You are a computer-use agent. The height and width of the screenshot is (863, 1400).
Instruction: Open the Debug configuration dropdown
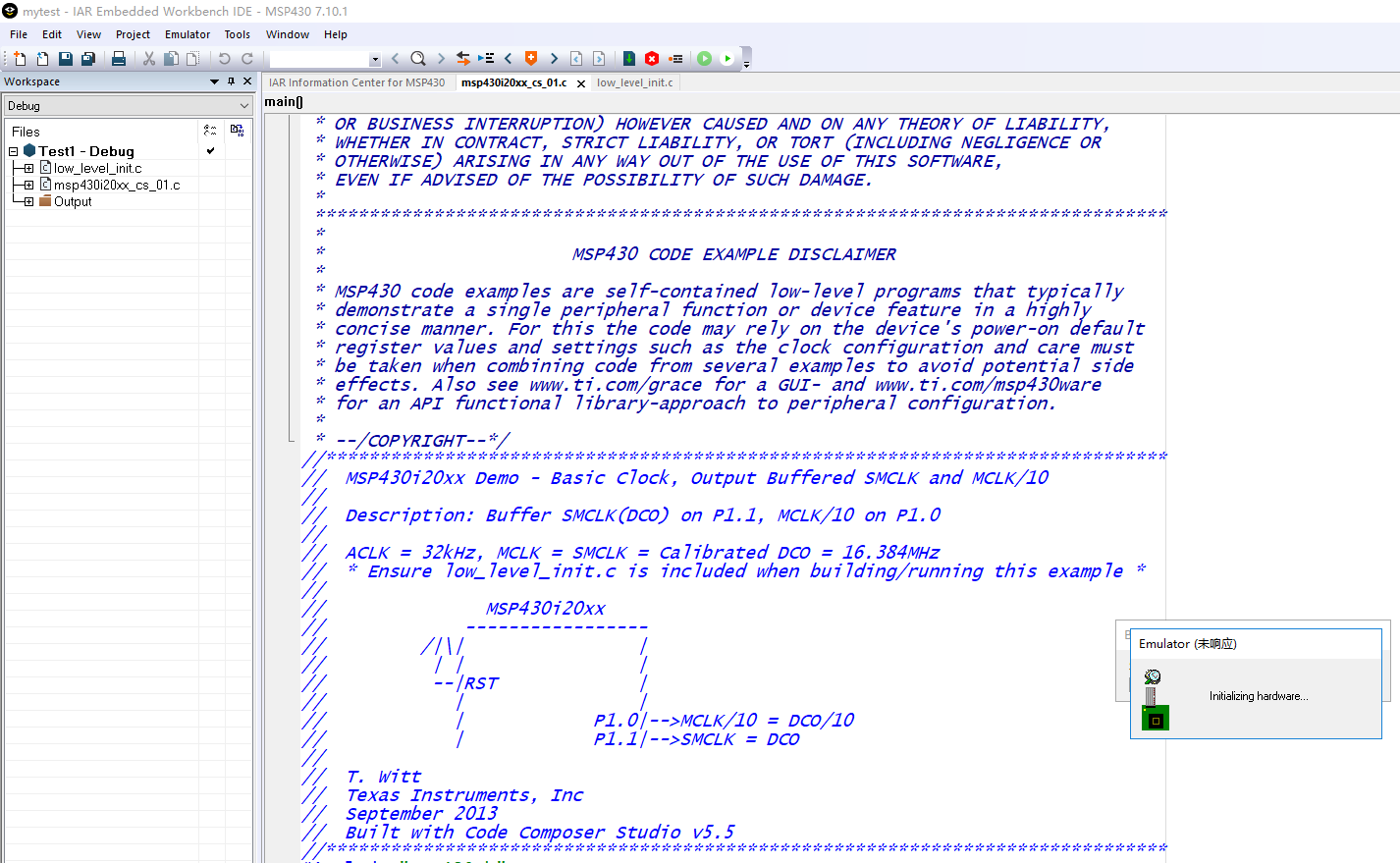coord(129,106)
